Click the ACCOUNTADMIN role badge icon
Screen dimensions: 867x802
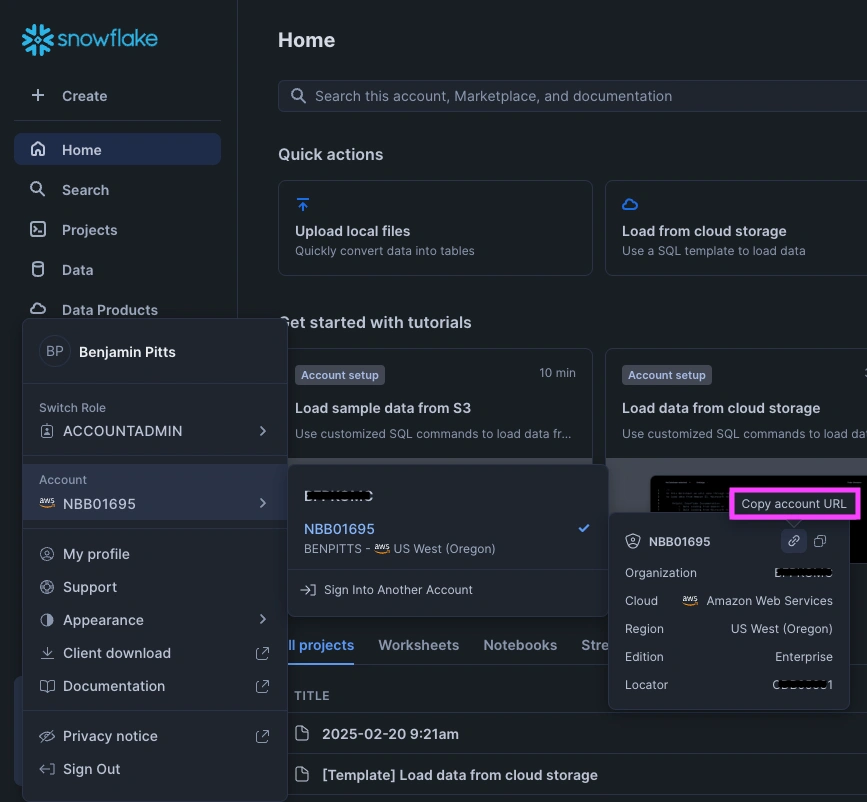coord(47,431)
